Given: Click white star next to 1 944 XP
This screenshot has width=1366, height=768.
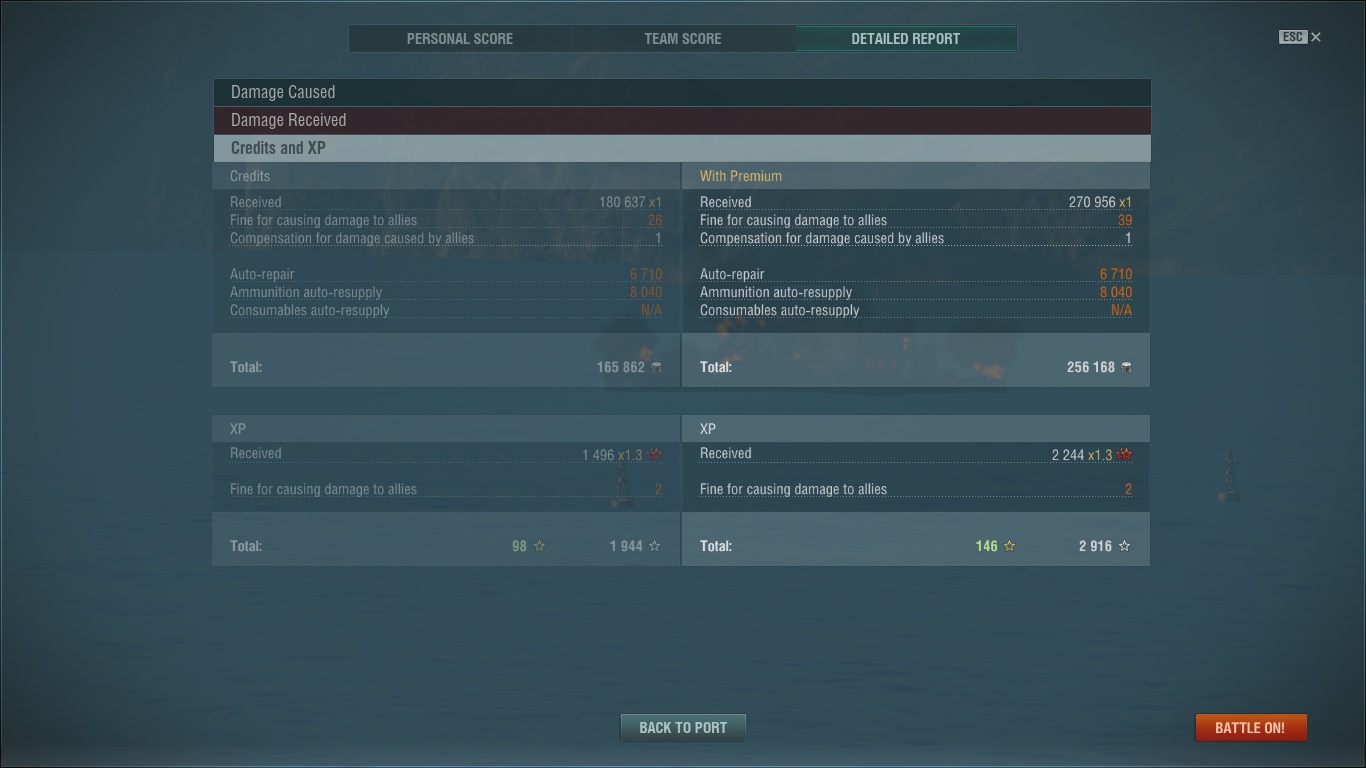Looking at the screenshot, I should click(655, 546).
